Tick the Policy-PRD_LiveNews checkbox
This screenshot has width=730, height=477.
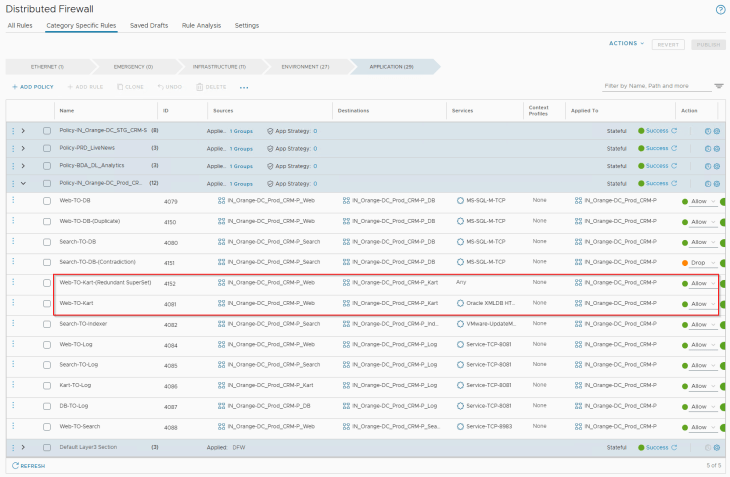tap(47, 148)
